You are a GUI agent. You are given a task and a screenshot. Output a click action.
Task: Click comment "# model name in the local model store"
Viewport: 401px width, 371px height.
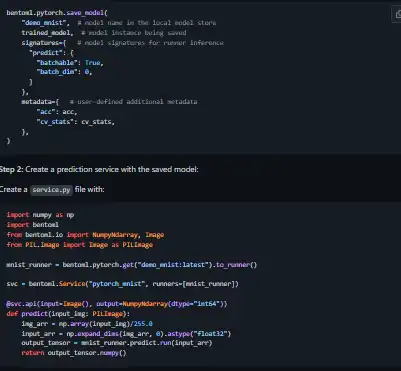coord(147,23)
